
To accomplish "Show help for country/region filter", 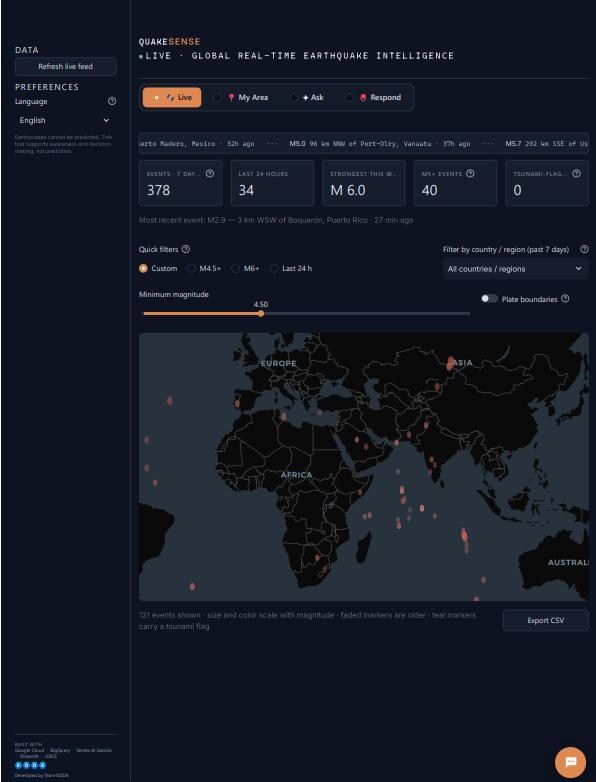I will point(585,249).
